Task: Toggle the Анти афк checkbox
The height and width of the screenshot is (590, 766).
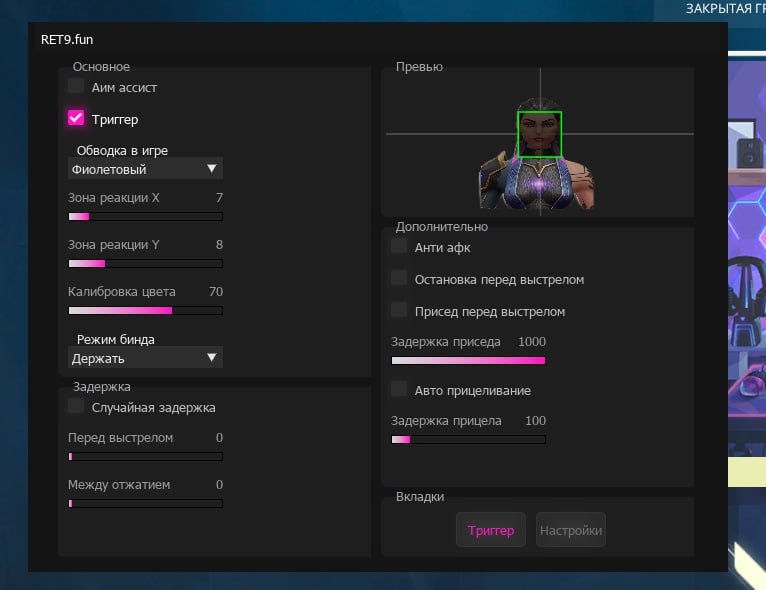Action: [399, 246]
